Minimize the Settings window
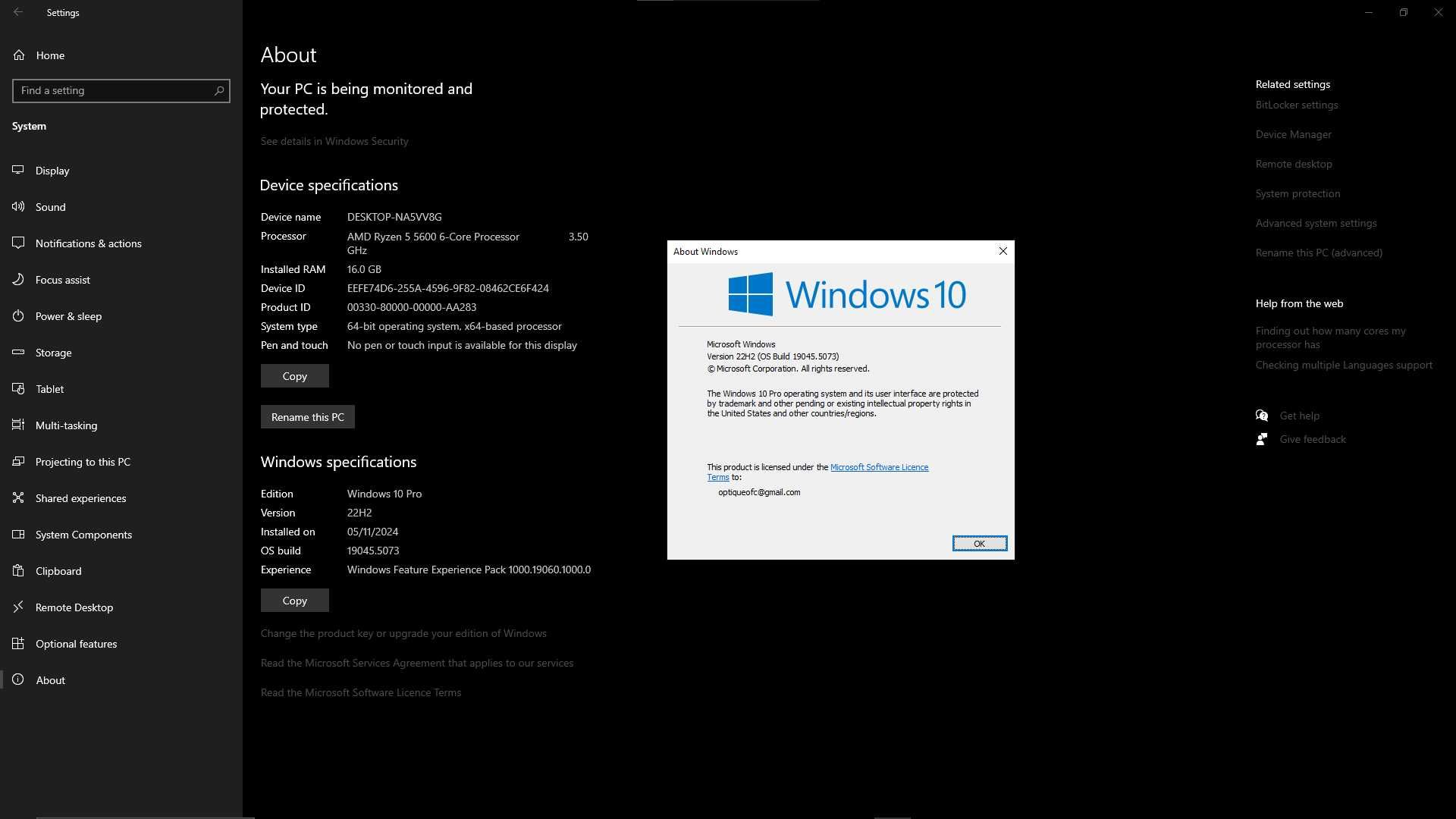Viewport: 1456px width, 819px height. pyautogui.click(x=1369, y=12)
